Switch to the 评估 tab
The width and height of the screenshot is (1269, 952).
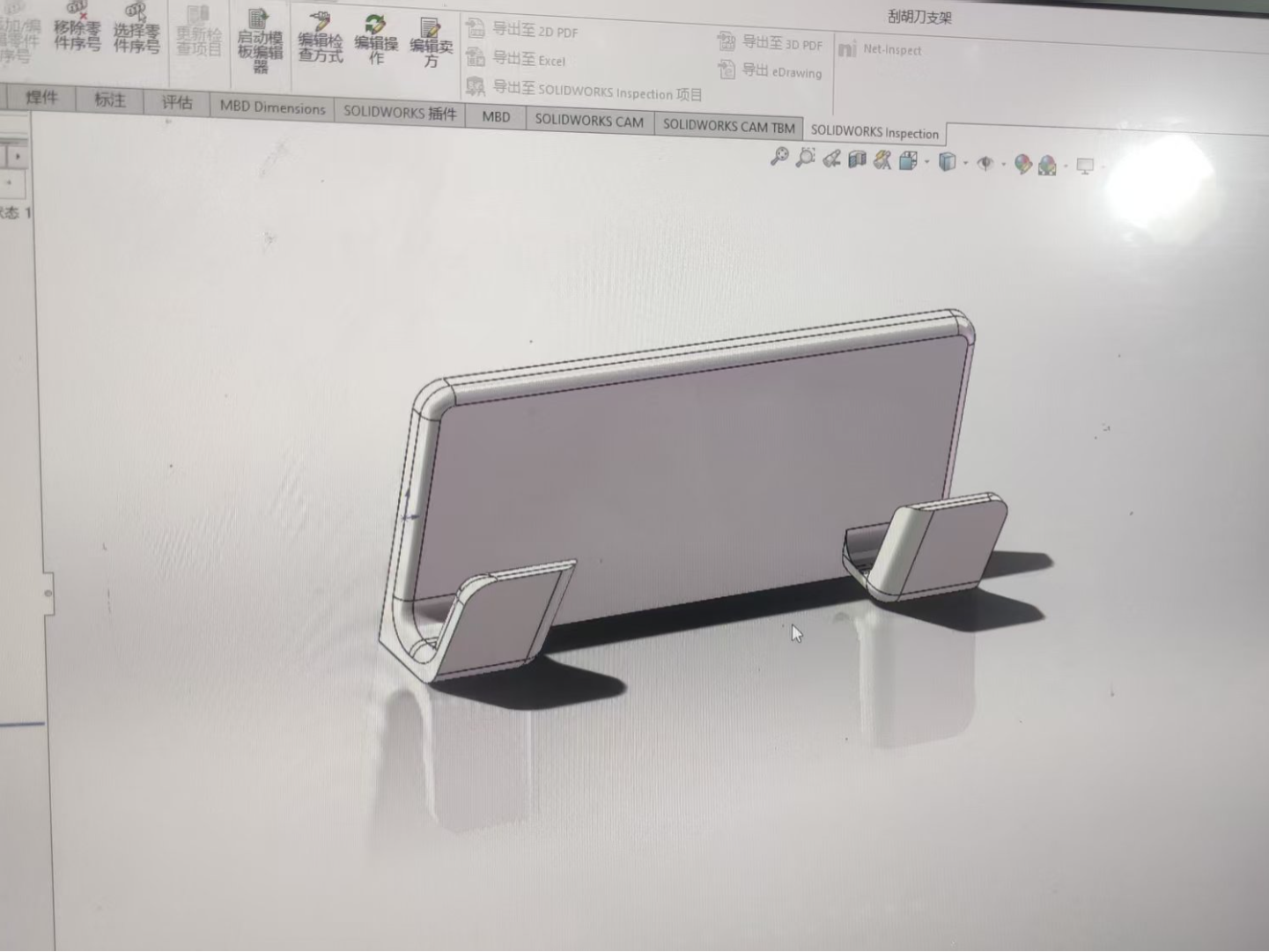click(x=176, y=102)
